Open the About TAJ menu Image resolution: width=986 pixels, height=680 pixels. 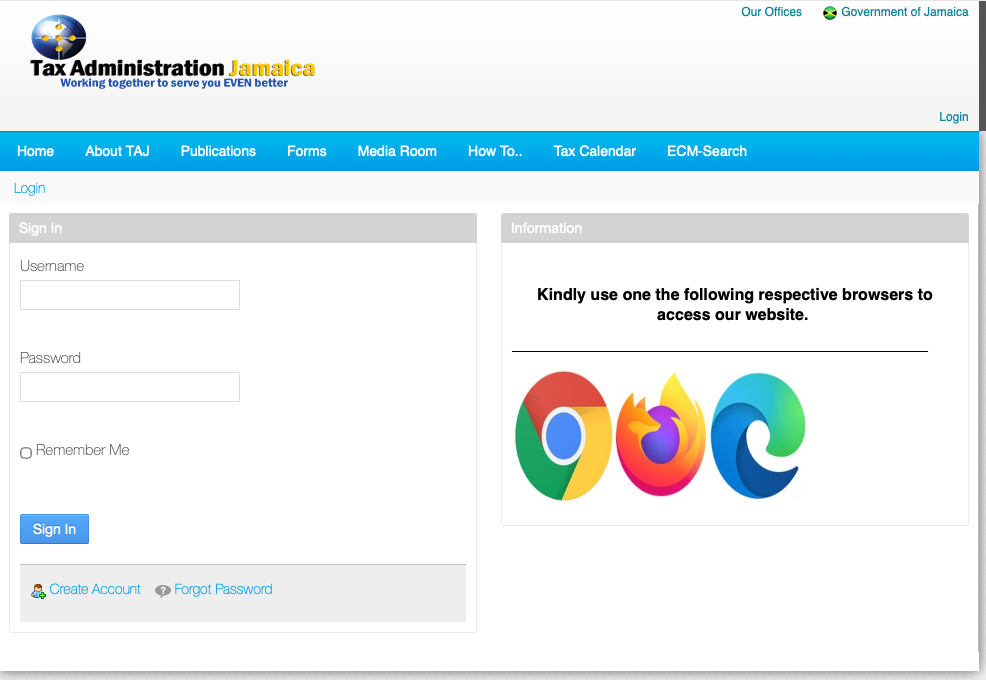pos(118,151)
